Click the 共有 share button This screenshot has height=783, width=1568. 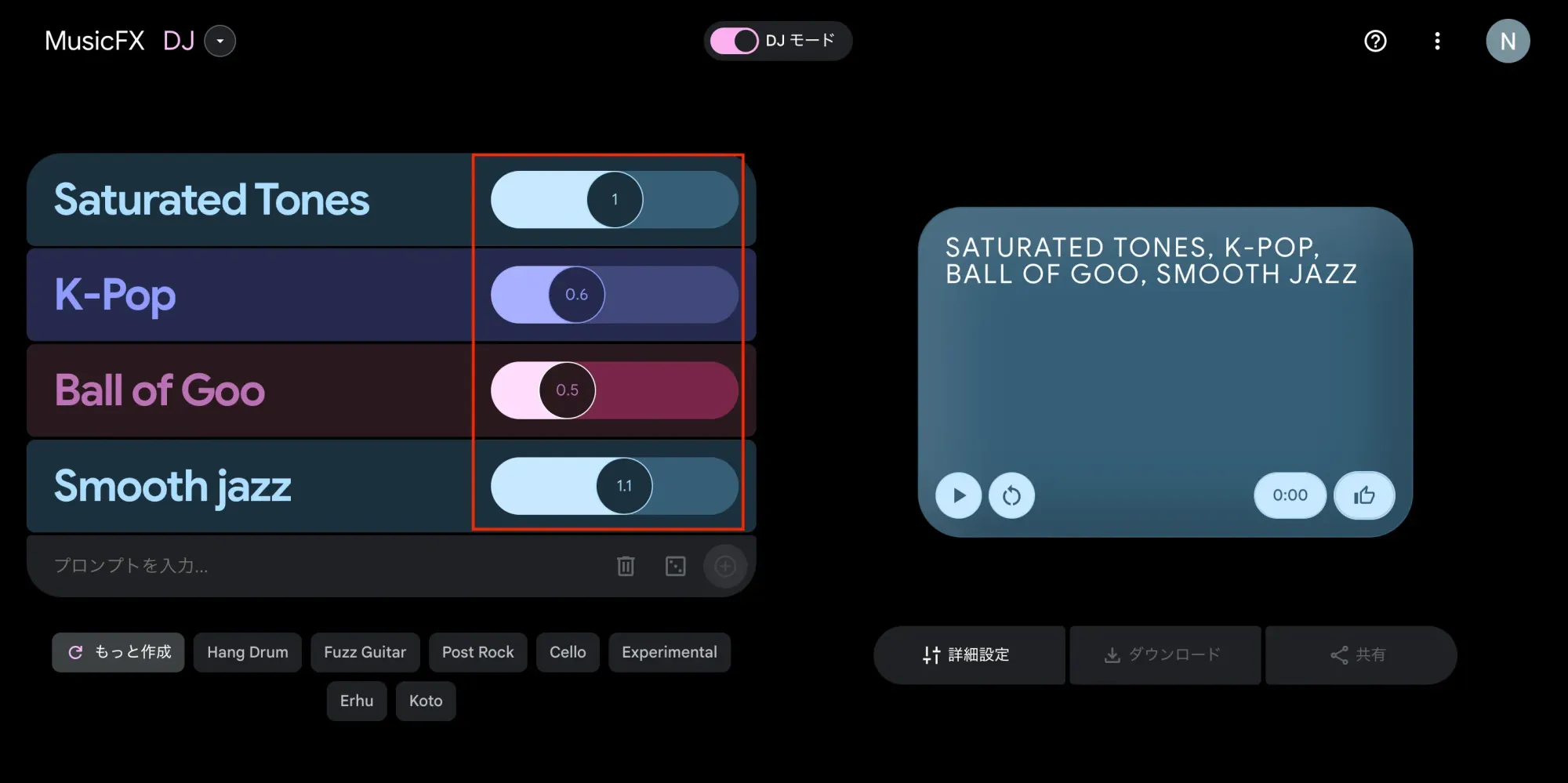coord(1361,654)
